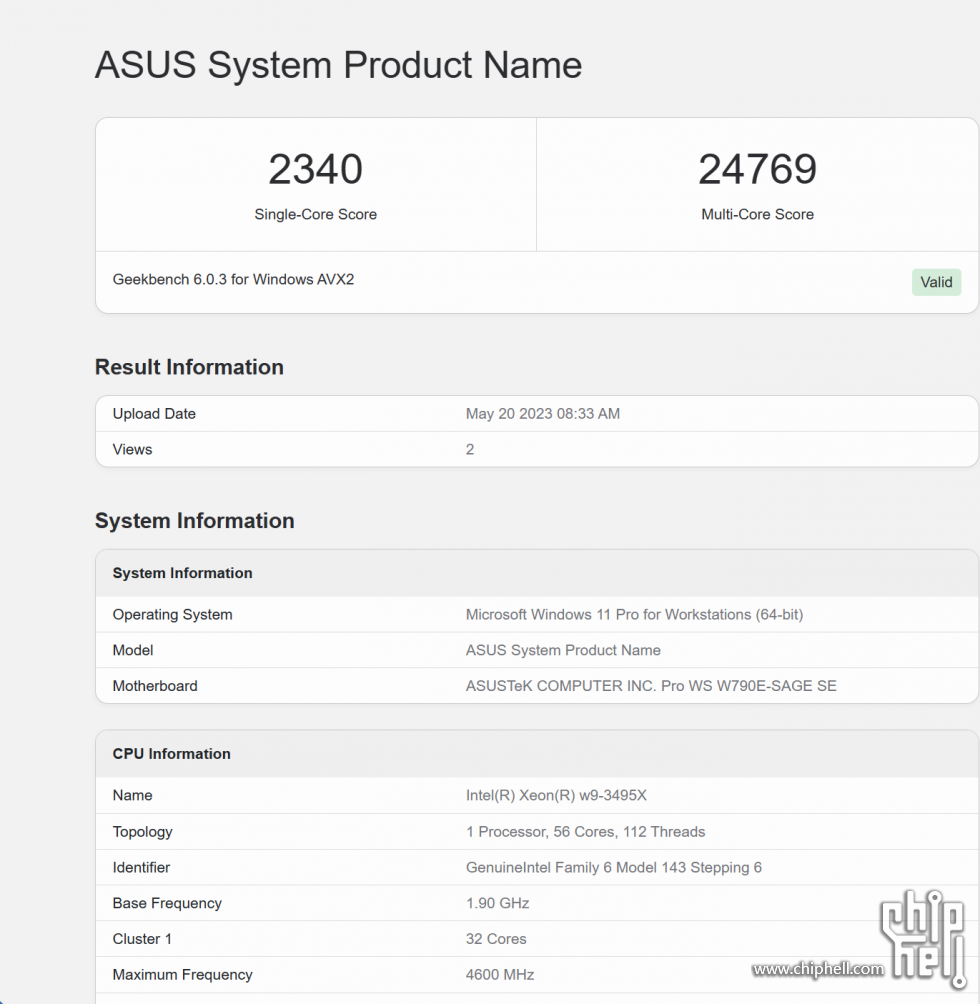Viewport: 980px width, 1004px height.
Task: Select the 4600 MHz maximum frequency value
Action: pos(500,975)
